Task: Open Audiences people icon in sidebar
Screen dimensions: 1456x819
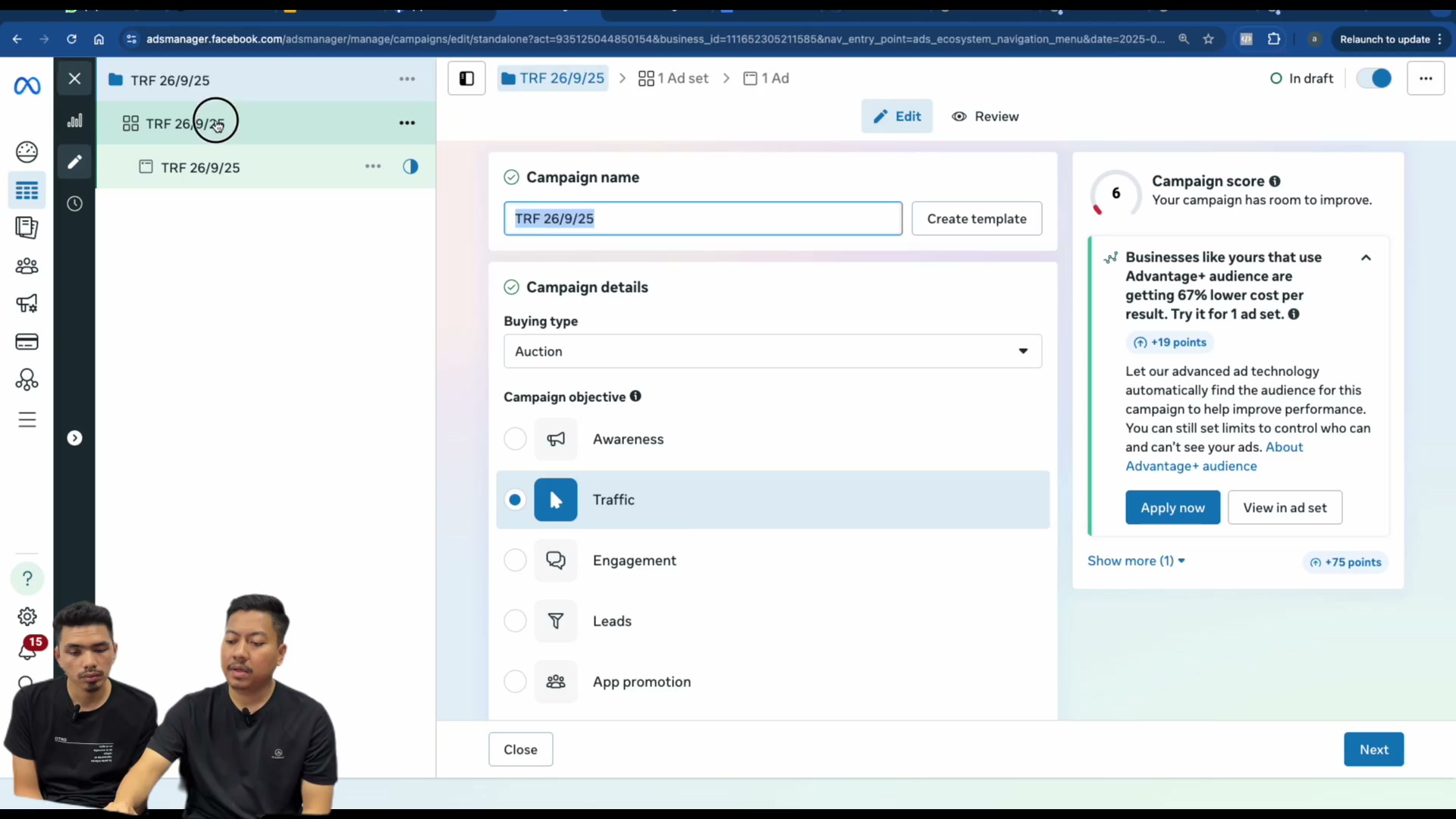Action: [27, 266]
